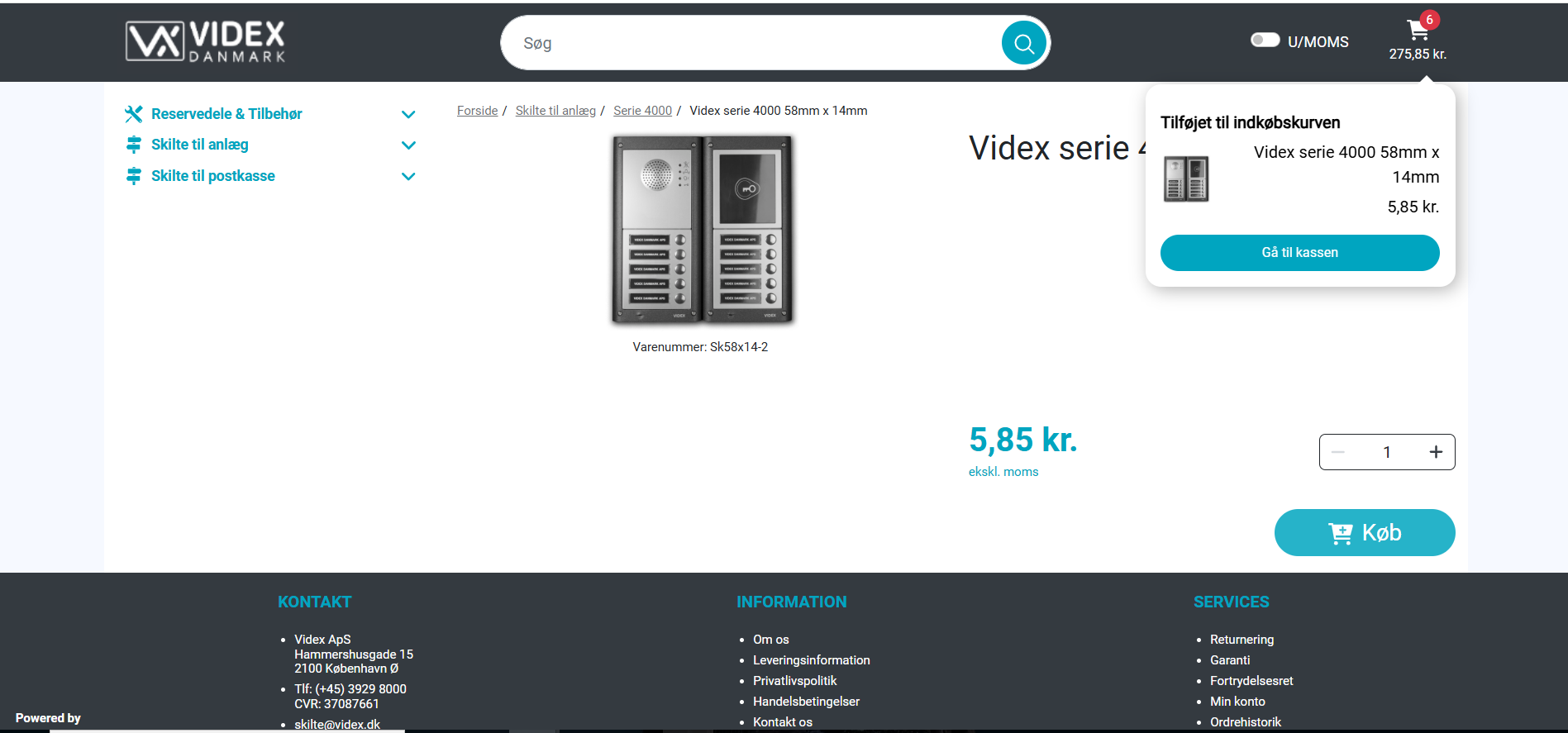Open Leveringsinformation footer link
1568x733 pixels.
click(x=811, y=660)
